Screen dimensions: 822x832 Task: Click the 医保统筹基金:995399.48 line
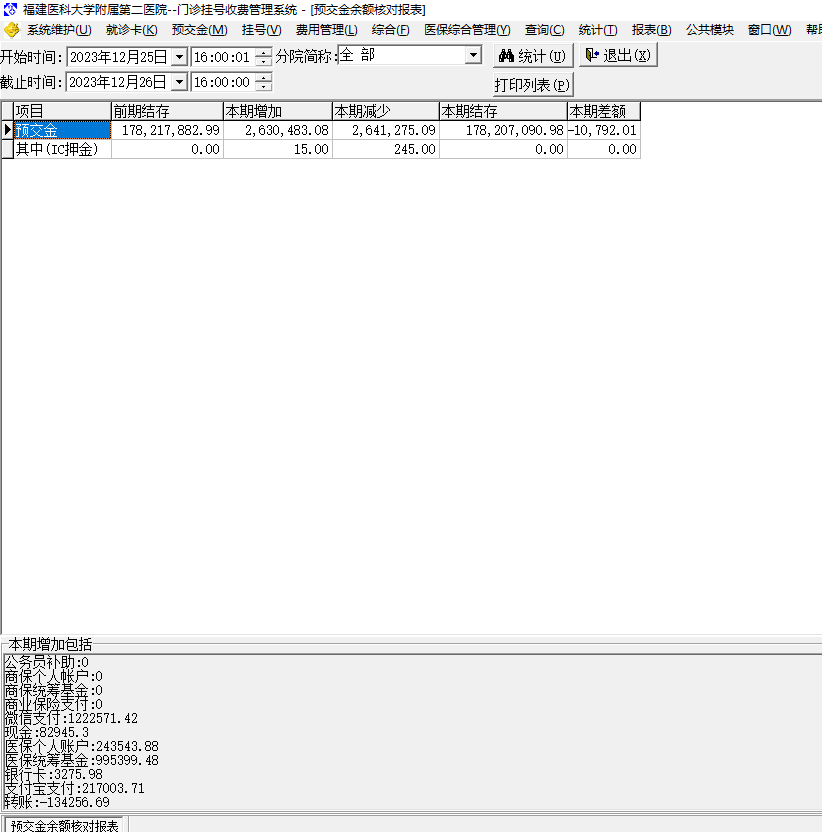(82, 760)
